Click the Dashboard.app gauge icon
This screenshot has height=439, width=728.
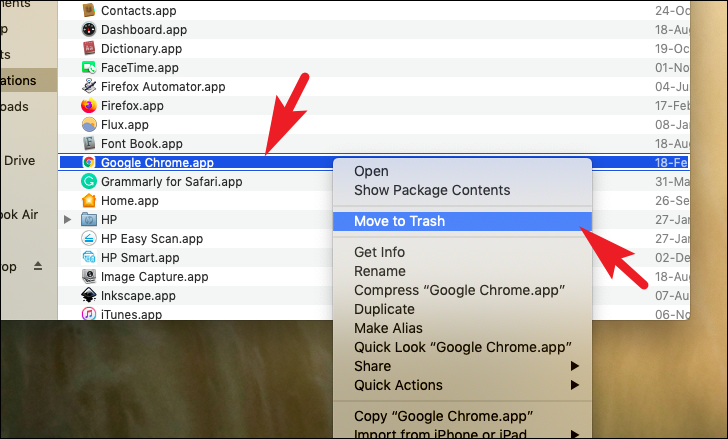click(89, 29)
